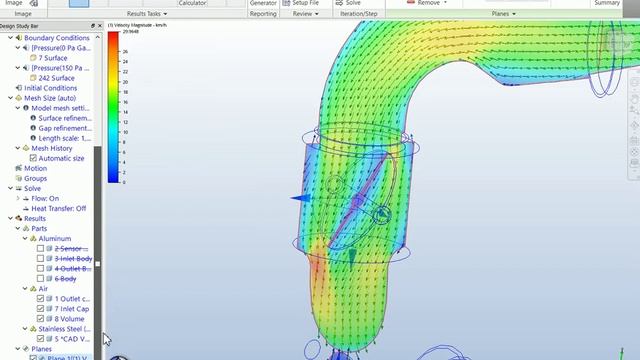Viewport: 640px width, 360px height.
Task: Click the Calculator ribbon button
Action: (192, 3)
